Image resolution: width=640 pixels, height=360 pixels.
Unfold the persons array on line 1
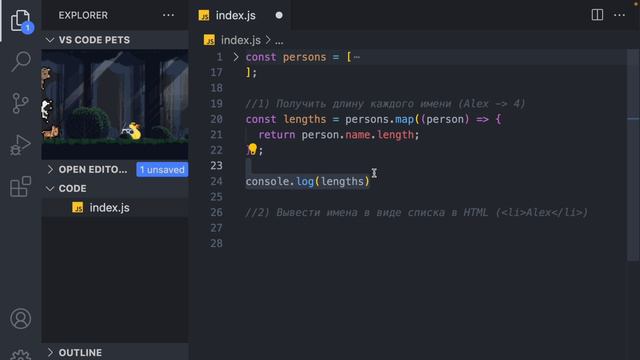(x=236, y=57)
